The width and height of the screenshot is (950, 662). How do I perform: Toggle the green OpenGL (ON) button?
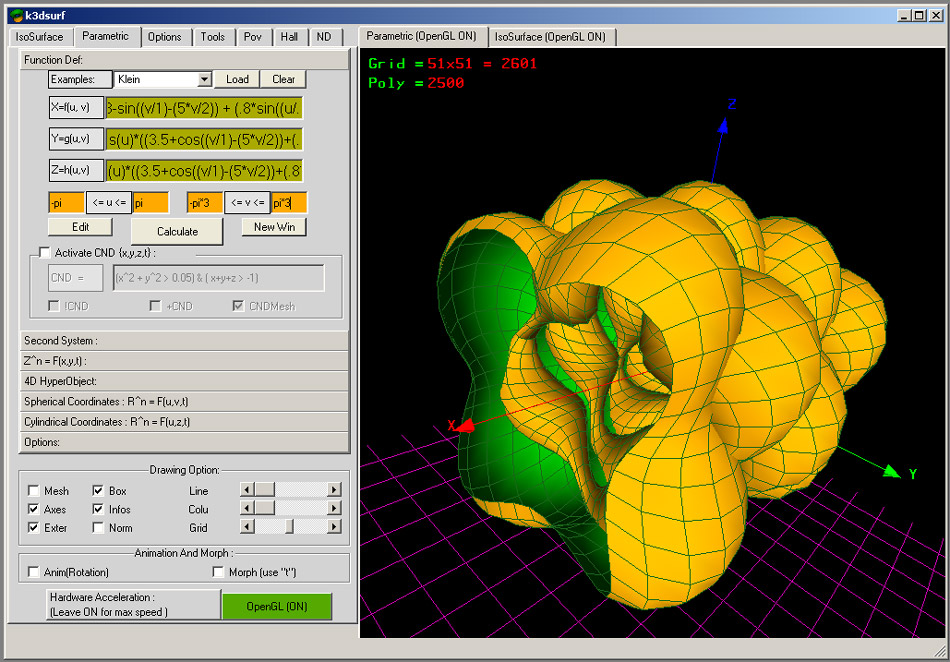click(277, 606)
